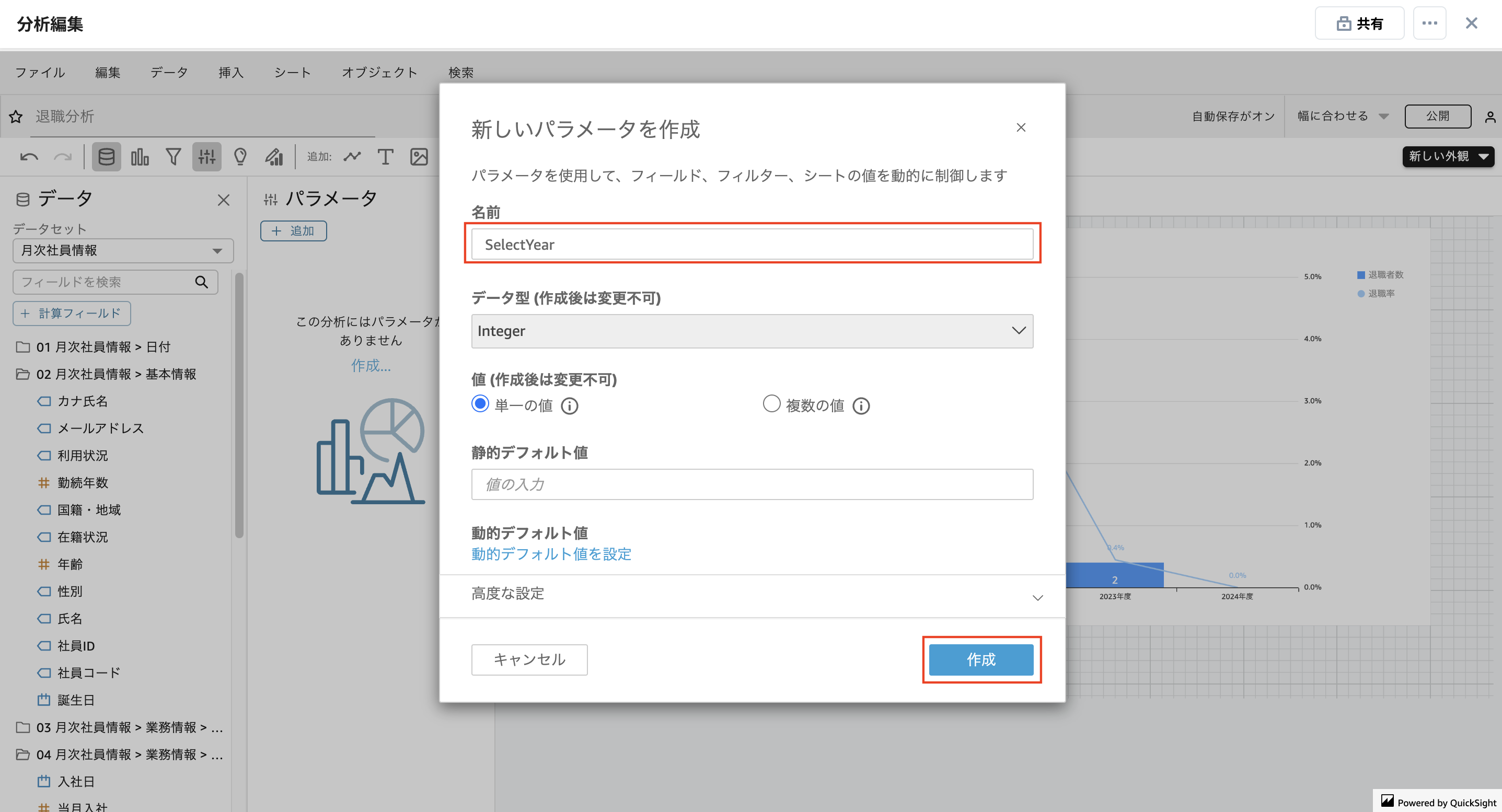1502x812 pixels.
Task: Open the シート menu
Action: [x=292, y=72]
